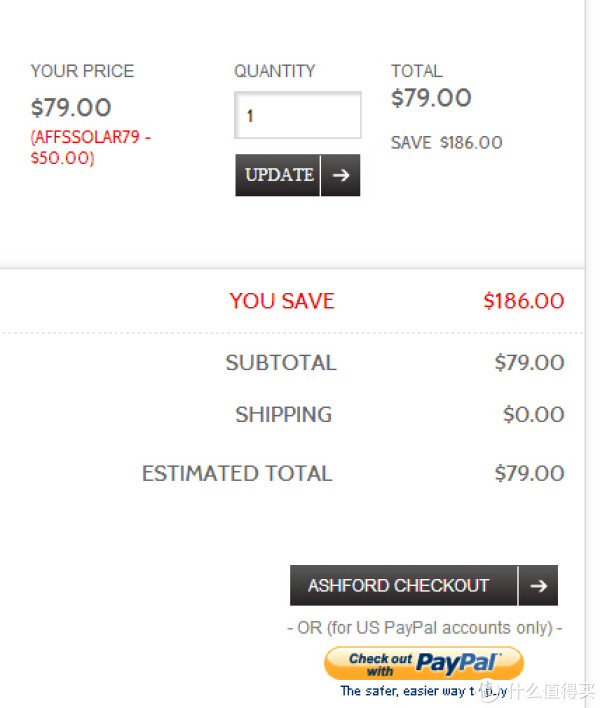Click the arrow icon beside Ashford Checkout
Image resolution: width=600 pixels, height=708 pixels.
click(x=538, y=586)
